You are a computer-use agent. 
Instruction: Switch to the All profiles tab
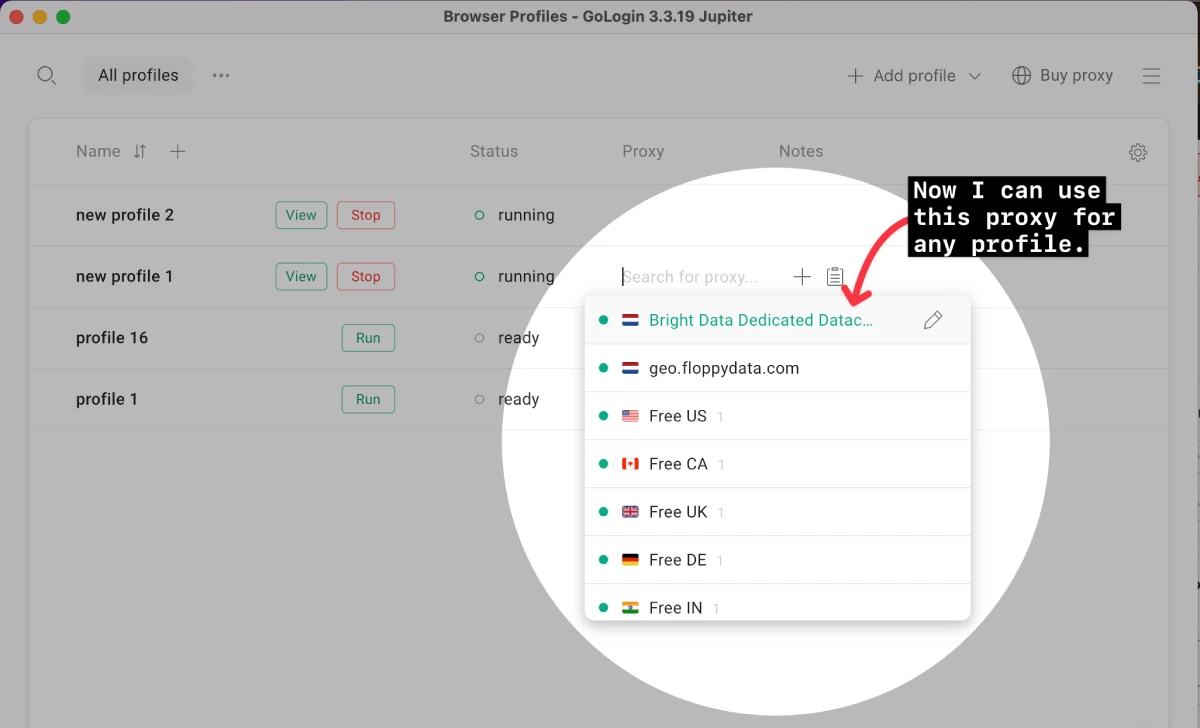(x=138, y=75)
